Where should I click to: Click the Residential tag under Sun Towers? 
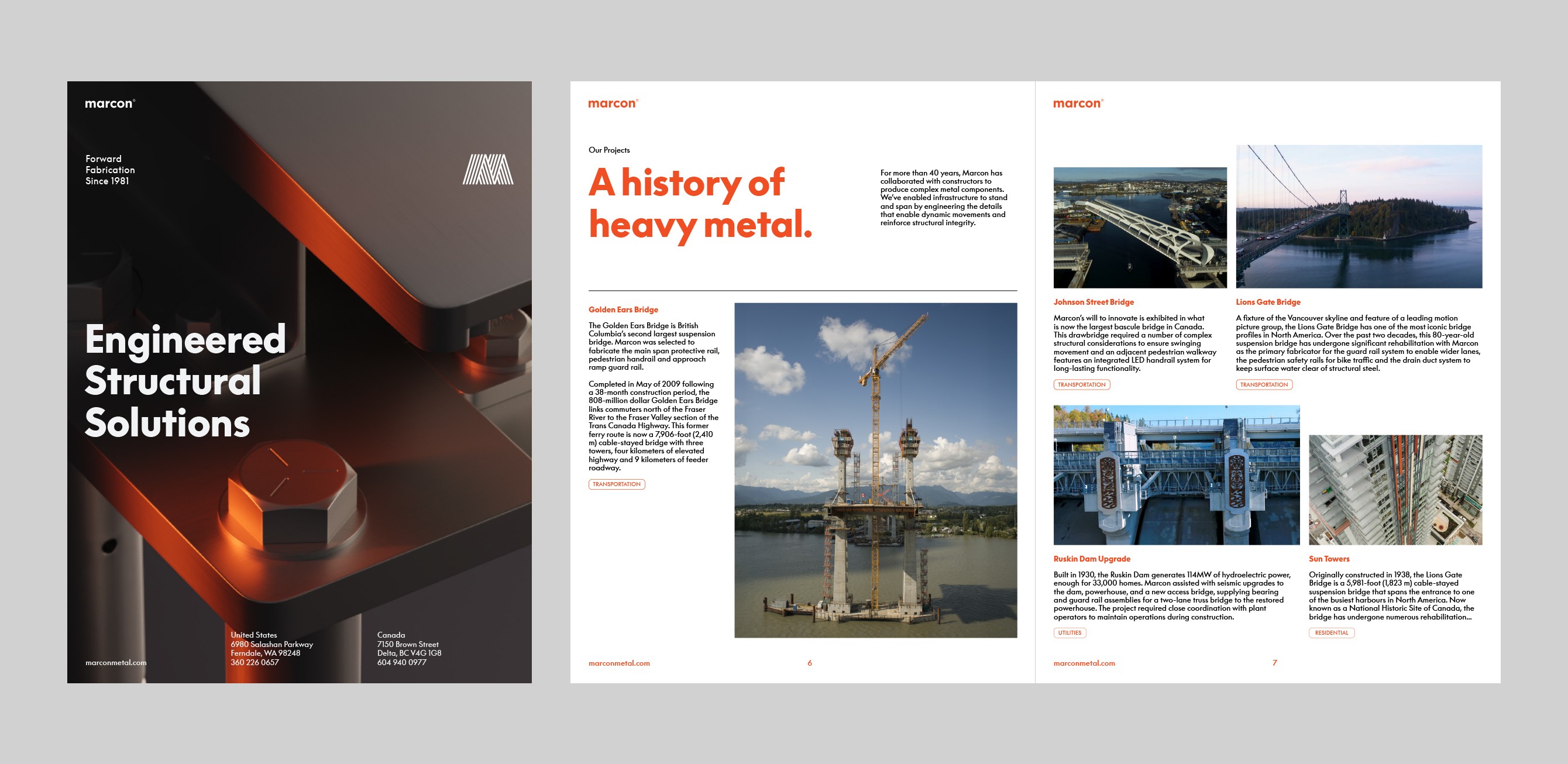tap(1330, 632)
